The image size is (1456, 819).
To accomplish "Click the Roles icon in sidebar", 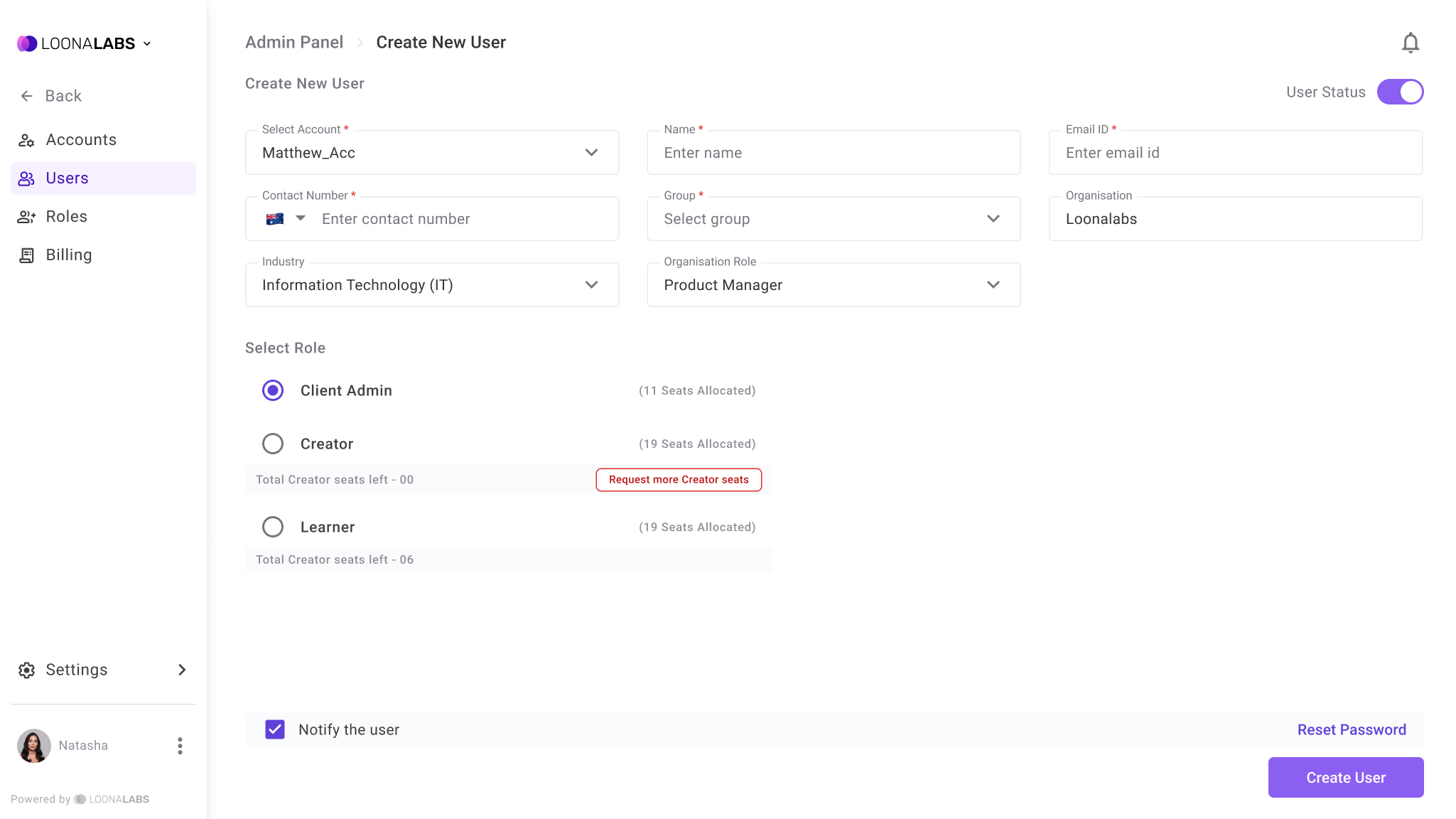I will click(27, 216).
